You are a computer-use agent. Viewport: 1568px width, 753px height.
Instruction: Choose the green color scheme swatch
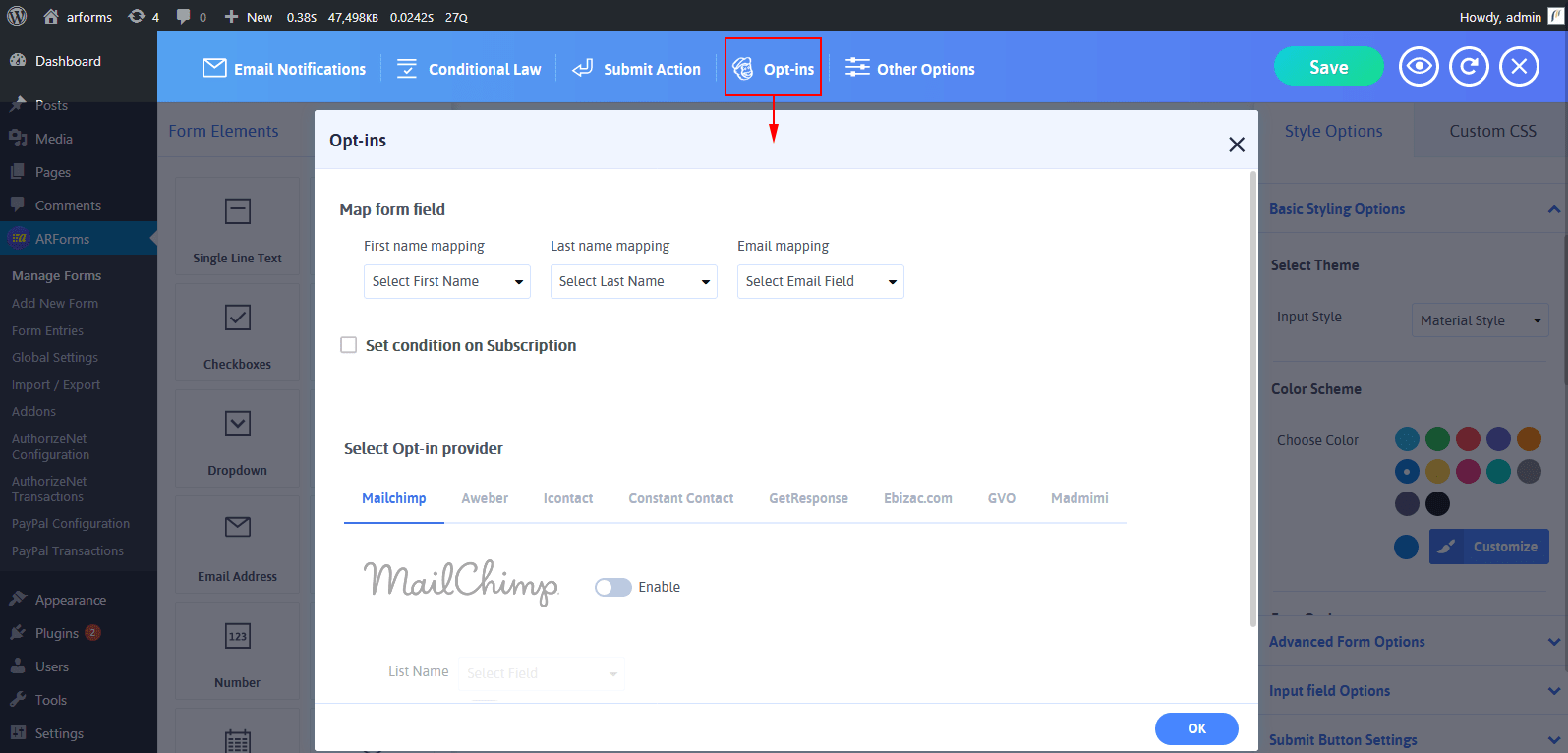tap(1437, 438)
